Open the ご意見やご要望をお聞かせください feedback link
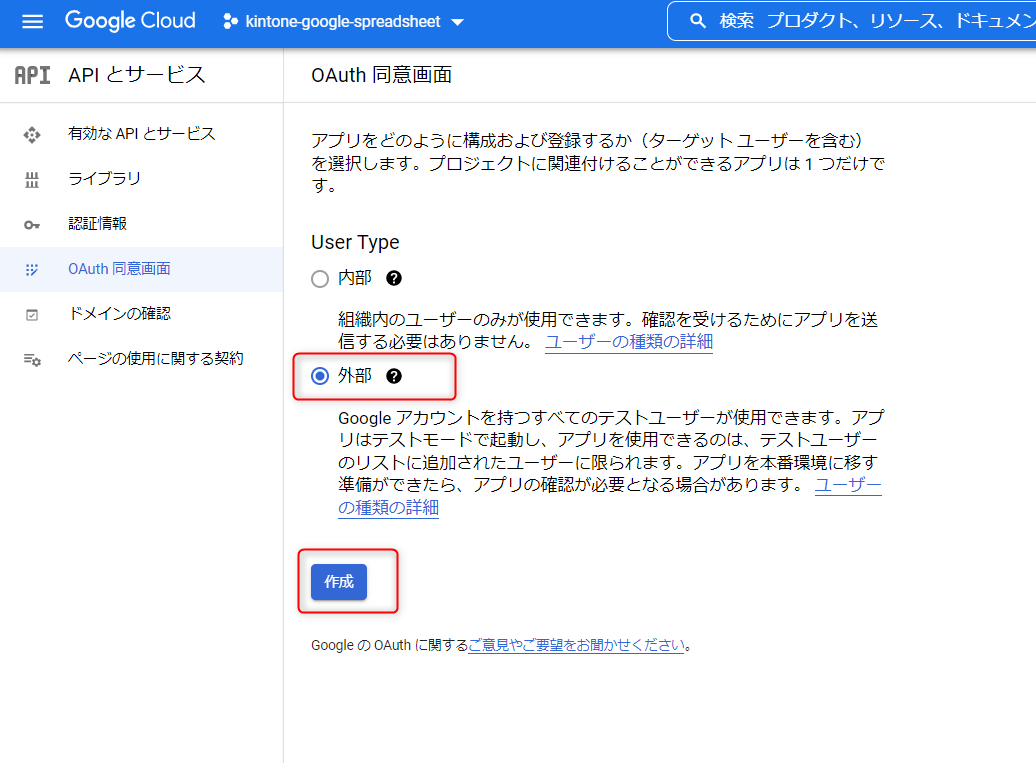 (576, 645)
